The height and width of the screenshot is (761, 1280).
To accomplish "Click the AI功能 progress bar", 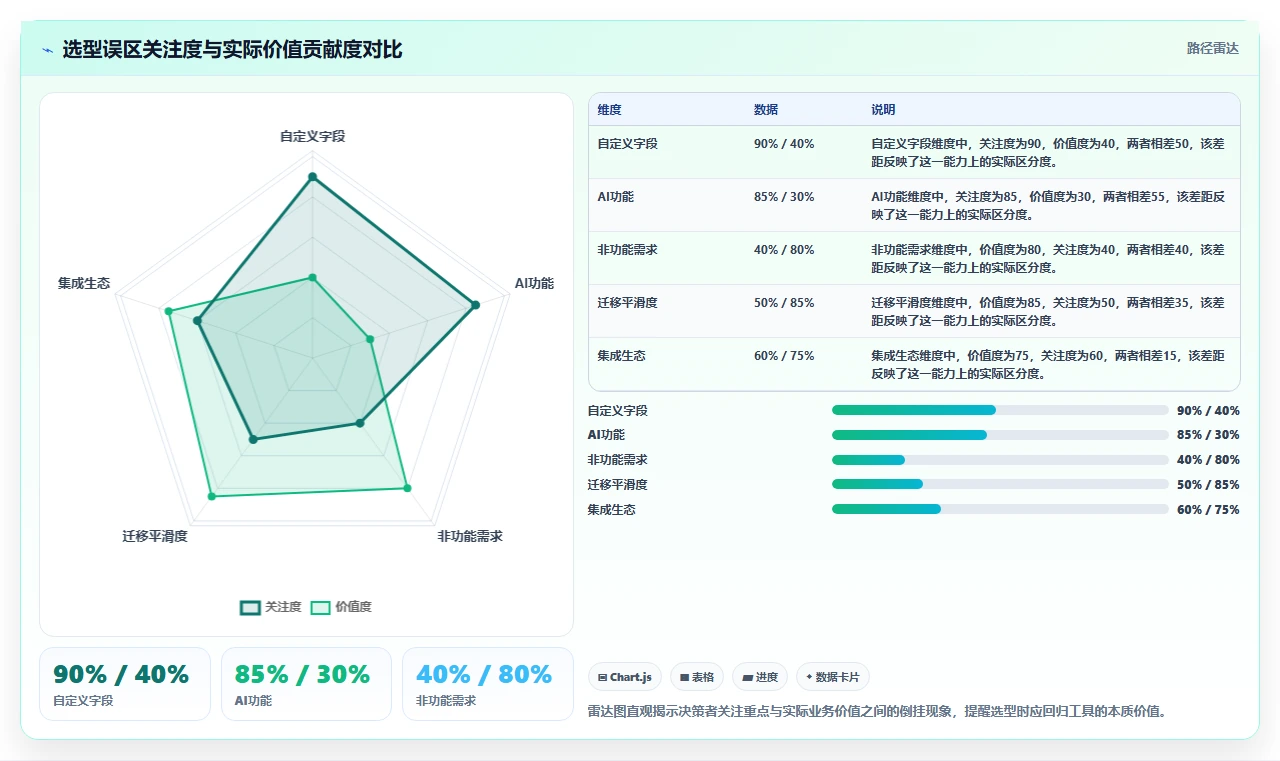I will [1000, 435].
